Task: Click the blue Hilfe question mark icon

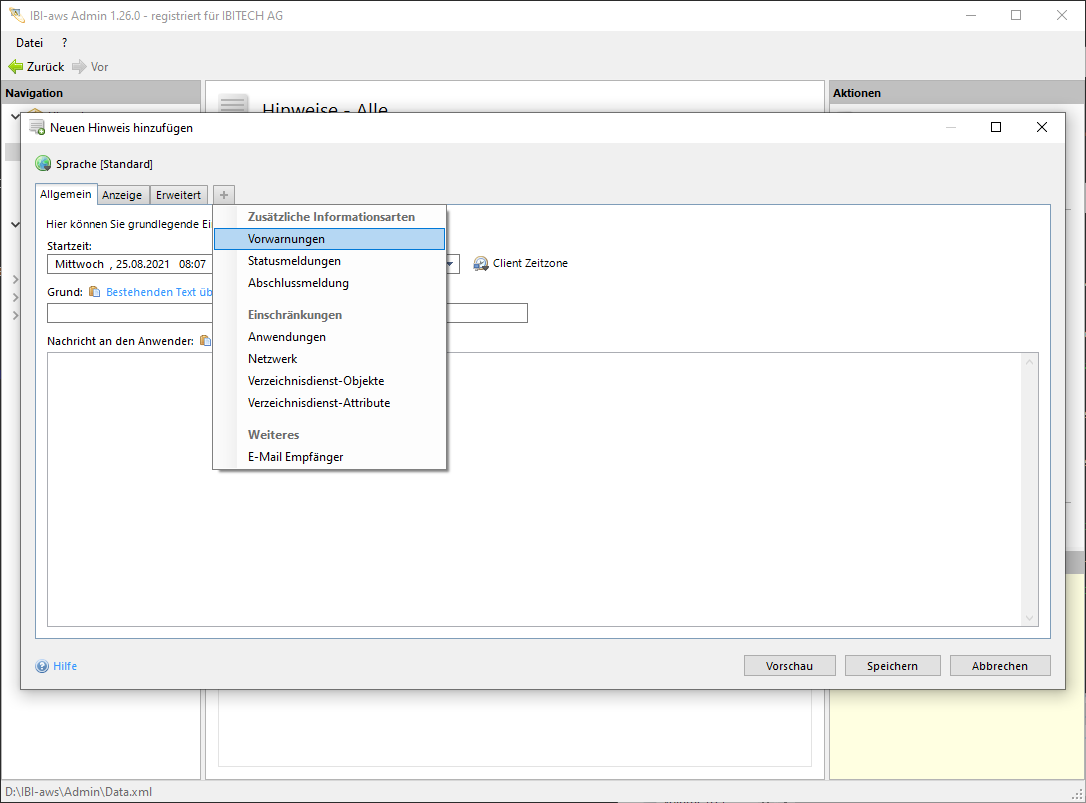Action: click(42, 666)
